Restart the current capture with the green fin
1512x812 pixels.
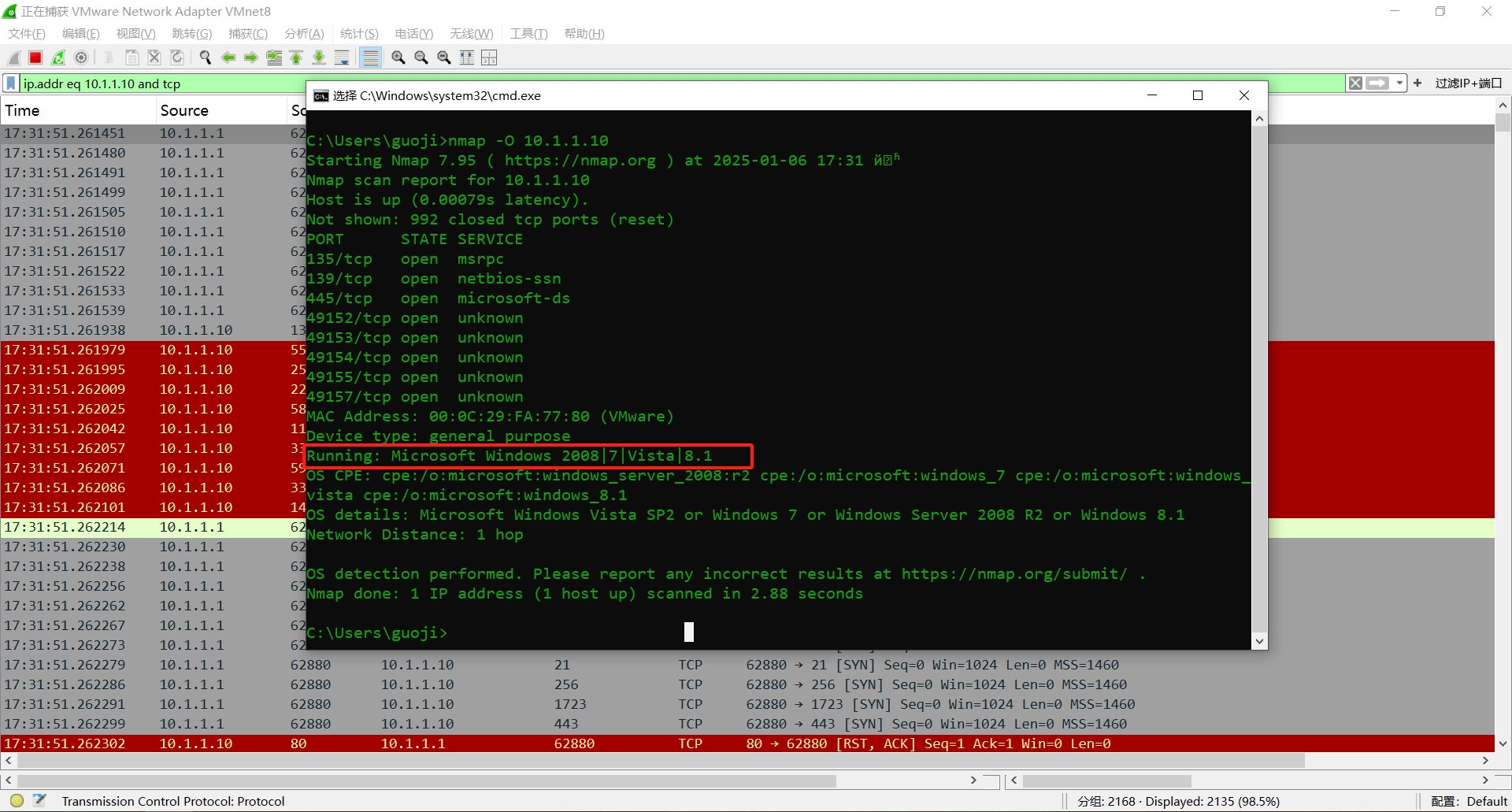(x=58, y=57)
